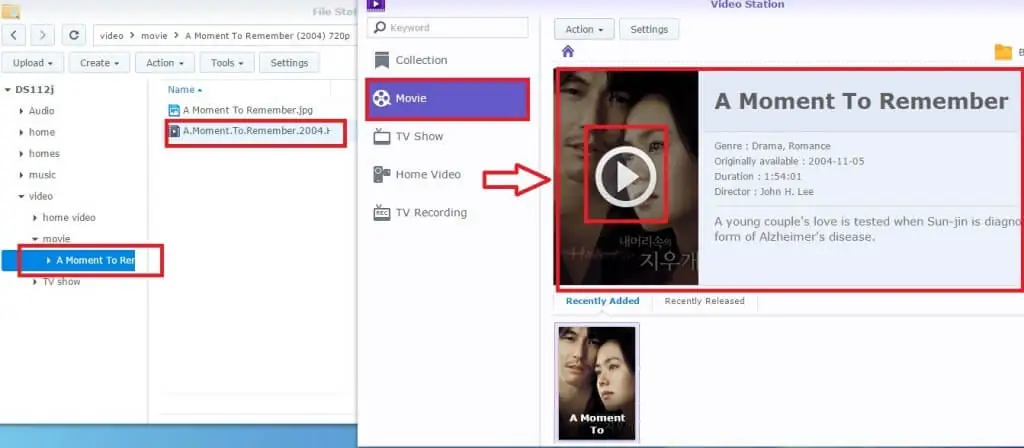Select the Audio tree folder
This screenshot has width=1024, height=448.
pyautogui.click(x=41, y=111)
